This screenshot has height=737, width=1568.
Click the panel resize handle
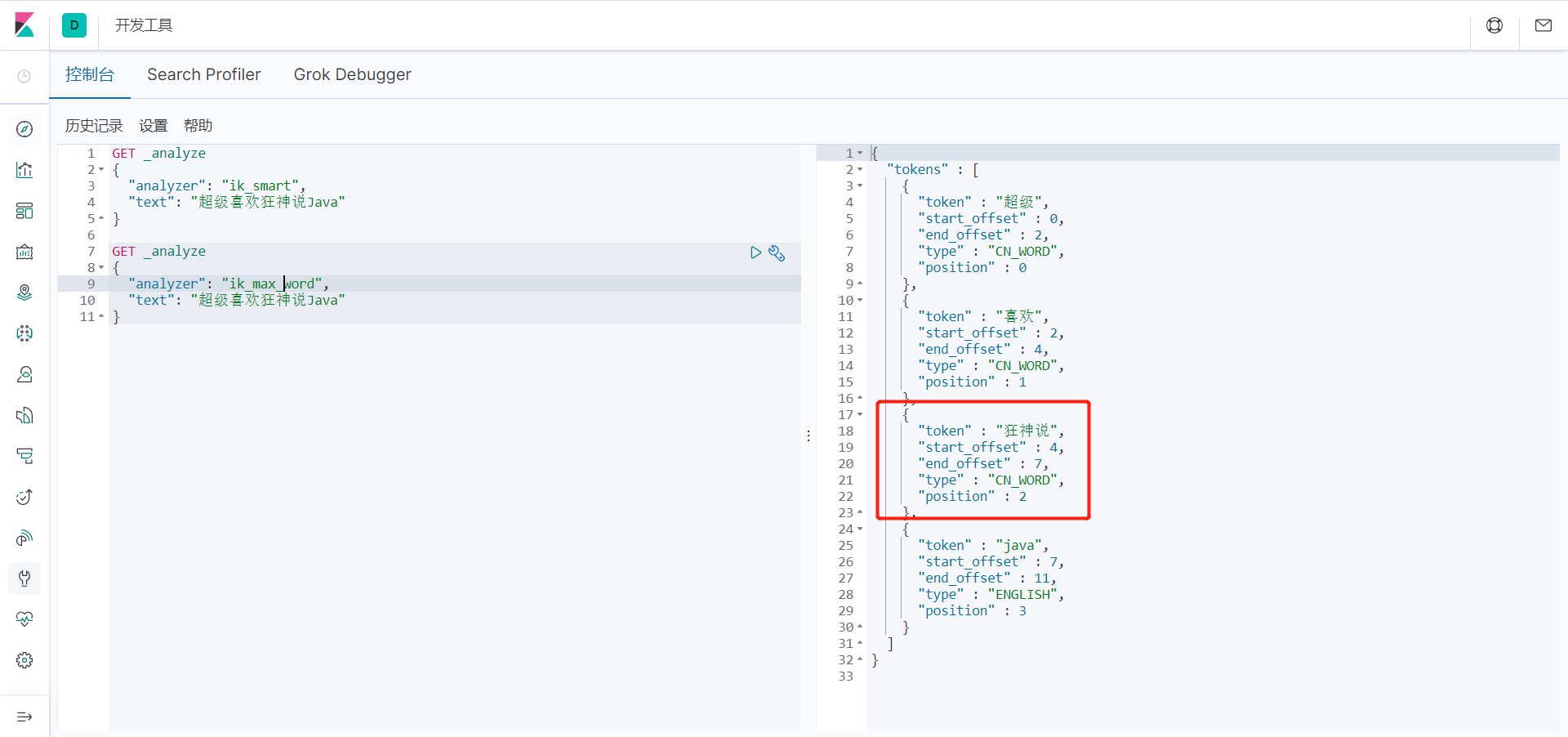(x=808, y=436)
